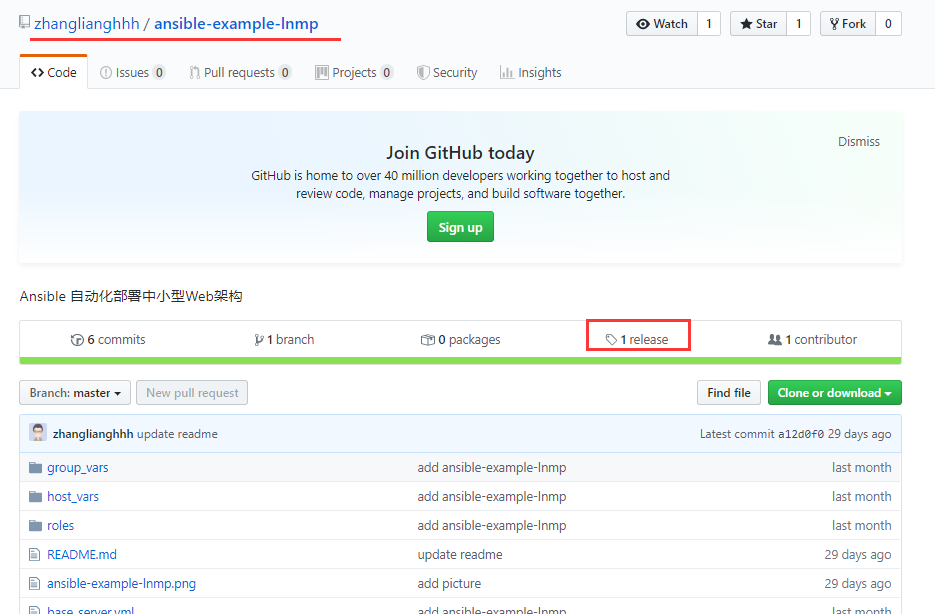The width and height of the screenshot is (935, 614).
Task: Open the roles folder icon
Action: [x=36, y=526]
